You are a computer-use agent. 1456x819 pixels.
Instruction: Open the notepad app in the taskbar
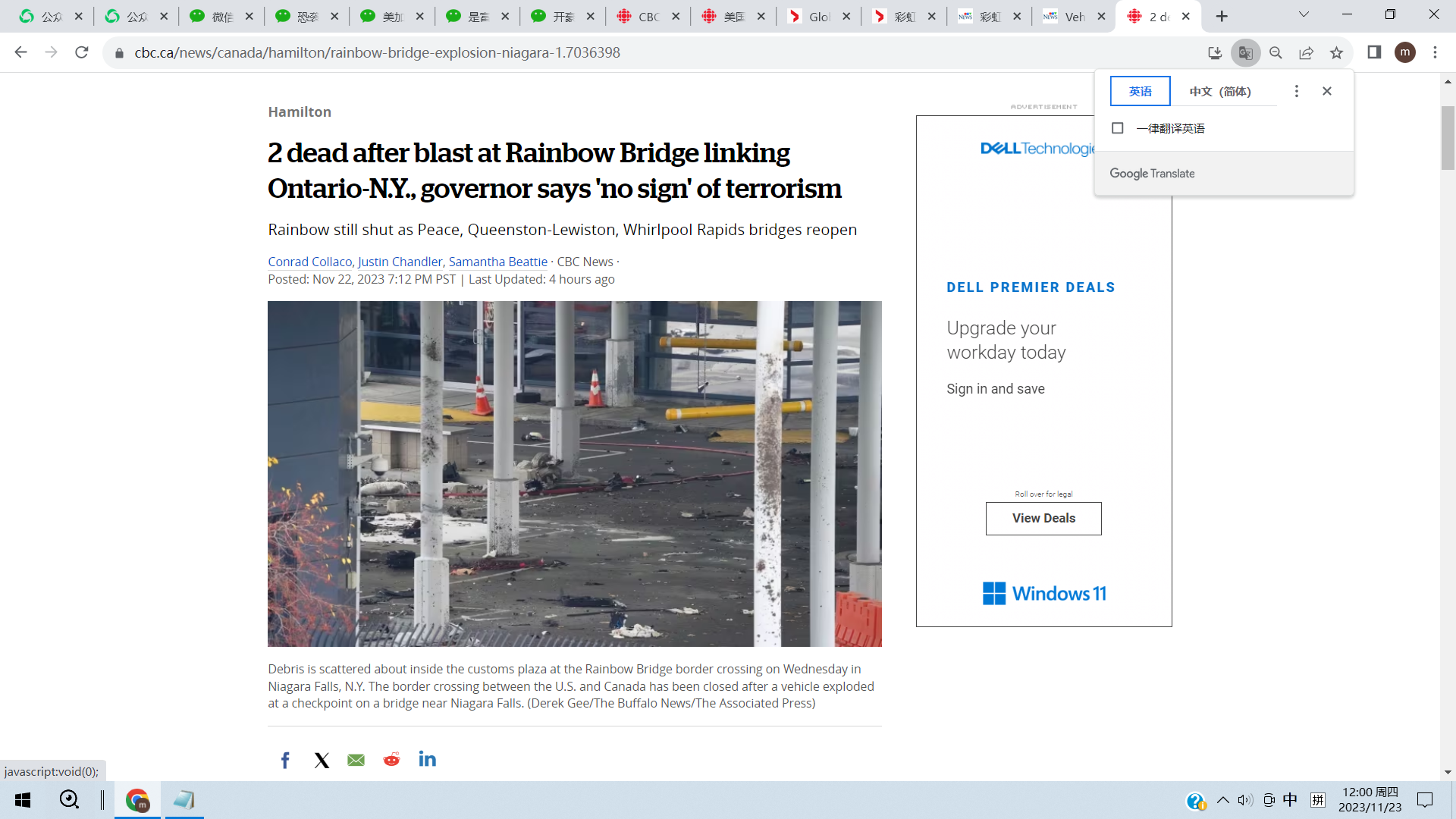(x=184, y=800)
